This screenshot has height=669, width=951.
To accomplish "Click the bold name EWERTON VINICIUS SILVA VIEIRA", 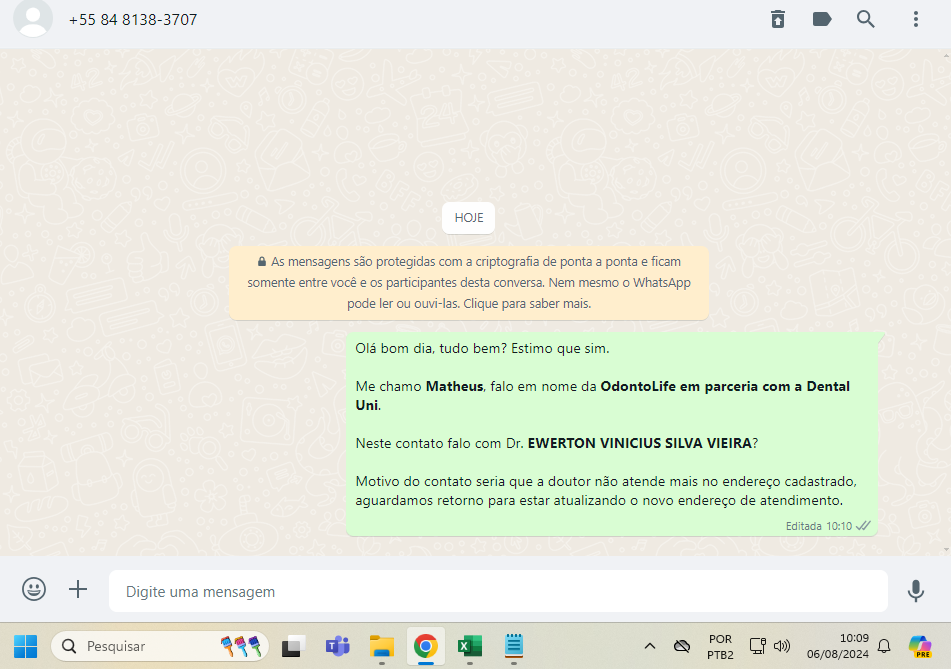I will [x=639, y=443].
